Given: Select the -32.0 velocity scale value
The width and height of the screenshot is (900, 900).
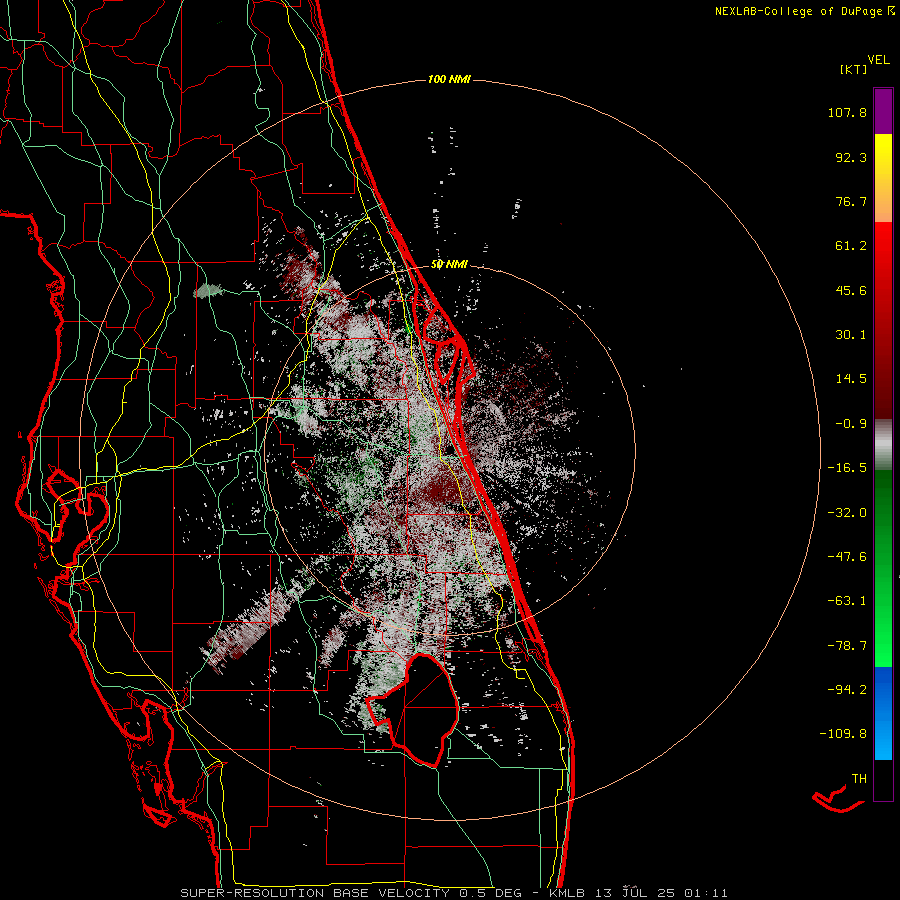Looking at the screenshot, I should click(x=847, y=513).
